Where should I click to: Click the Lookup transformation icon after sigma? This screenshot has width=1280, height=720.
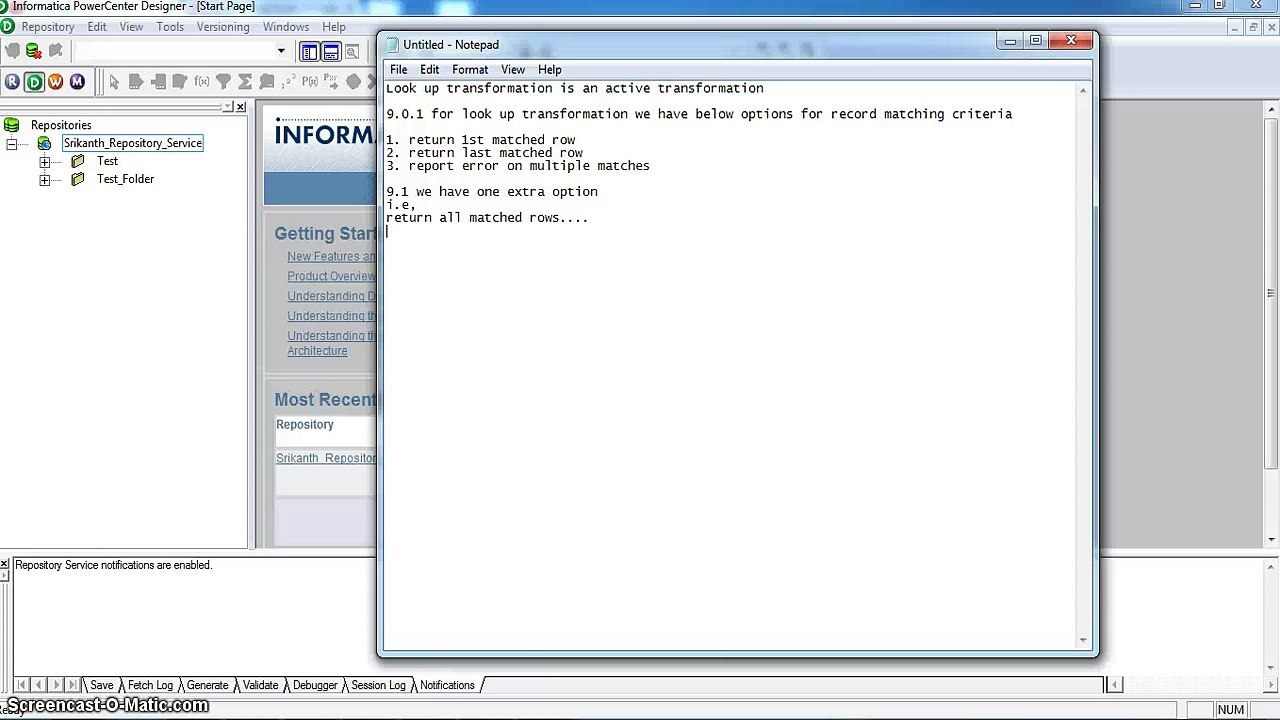[x=267, y=82]
